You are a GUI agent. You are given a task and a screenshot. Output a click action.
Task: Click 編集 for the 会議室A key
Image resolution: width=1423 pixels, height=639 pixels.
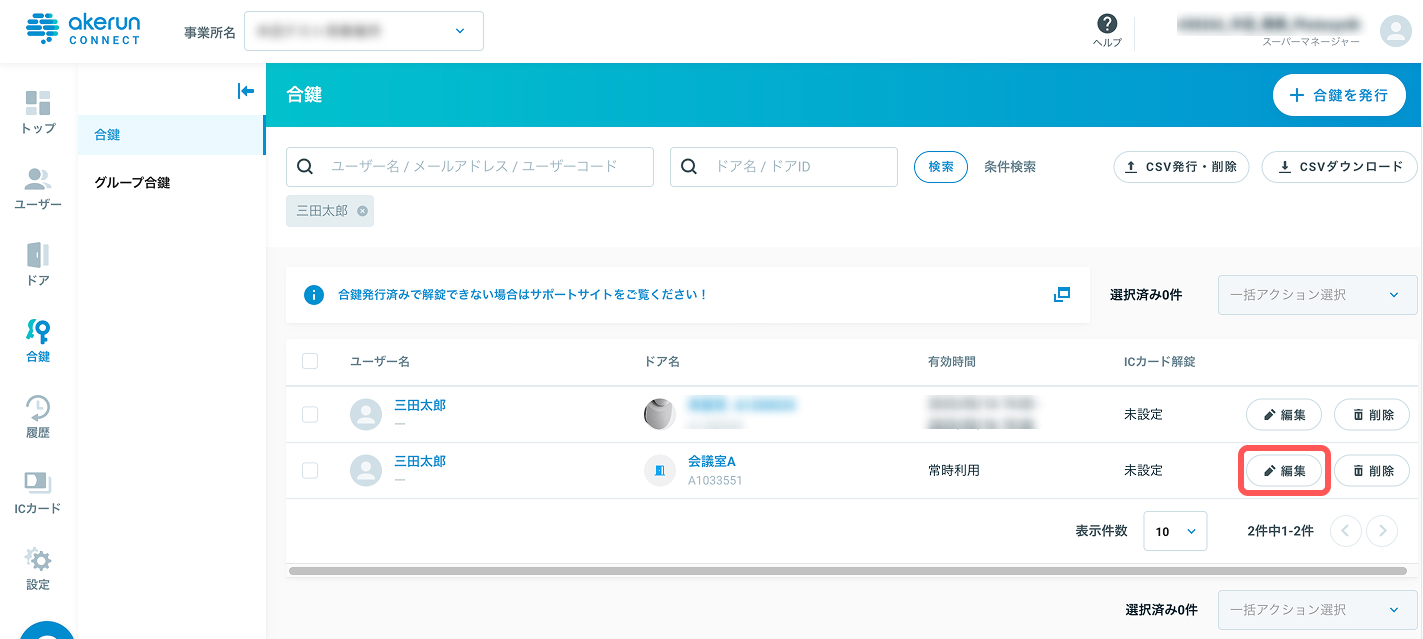tap(1284, 471)
